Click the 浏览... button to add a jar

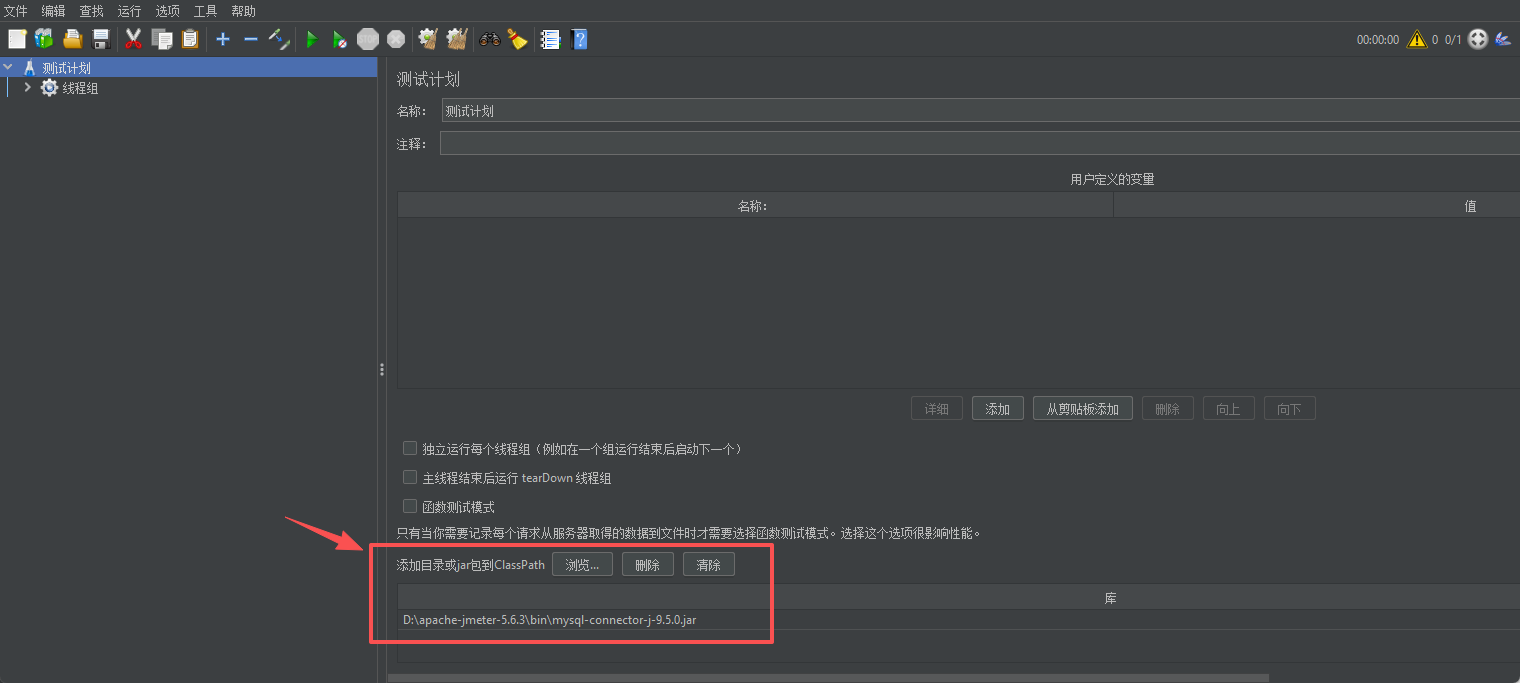(582, 563)
